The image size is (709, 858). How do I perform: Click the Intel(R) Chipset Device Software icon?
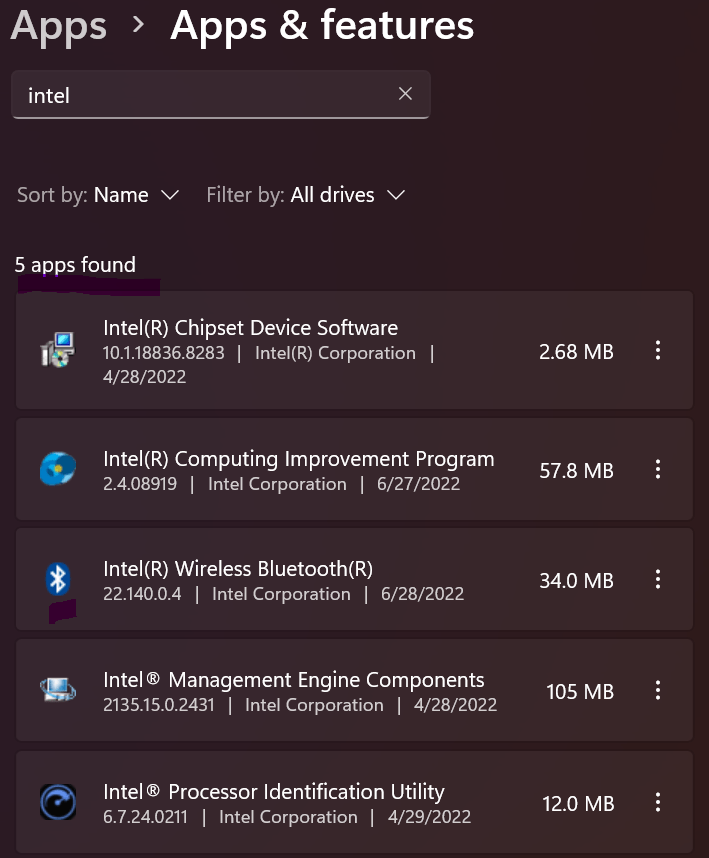tap(58, 351)
